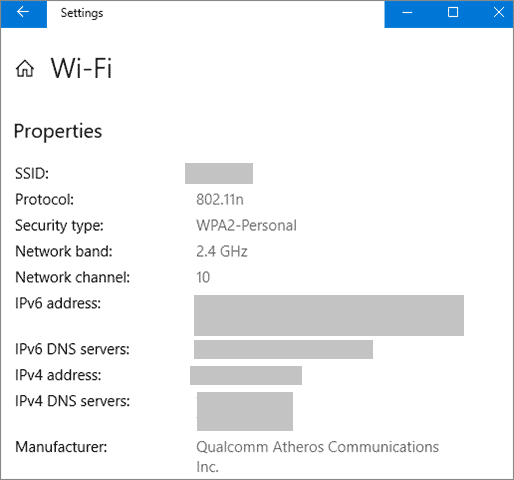This screenshot has height=480, width=514.
Task: Click the Security type label
Action: click(x=59, y=226)
